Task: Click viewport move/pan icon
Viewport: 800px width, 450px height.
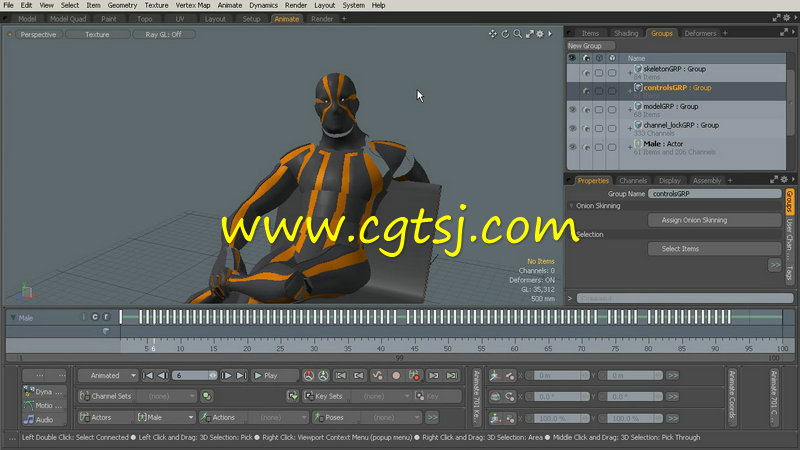Action: point(492,34)
